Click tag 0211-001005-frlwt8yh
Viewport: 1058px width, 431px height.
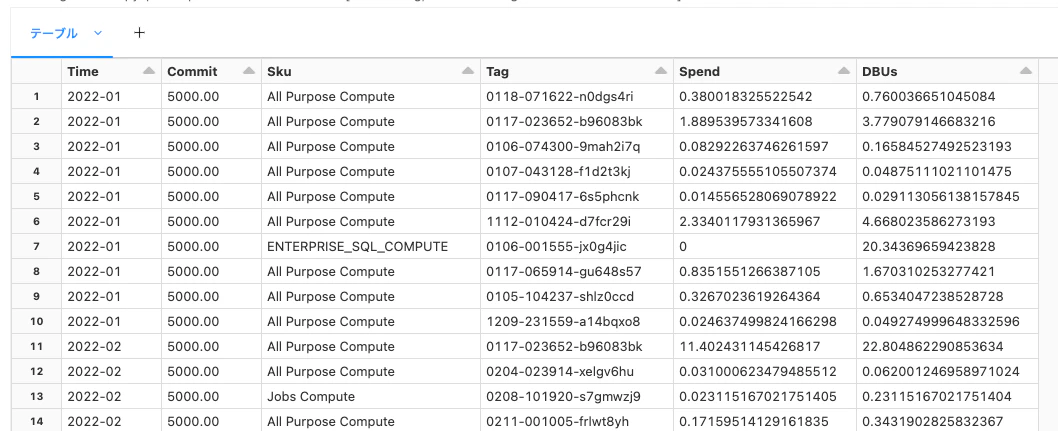click(x=559, y=422)
